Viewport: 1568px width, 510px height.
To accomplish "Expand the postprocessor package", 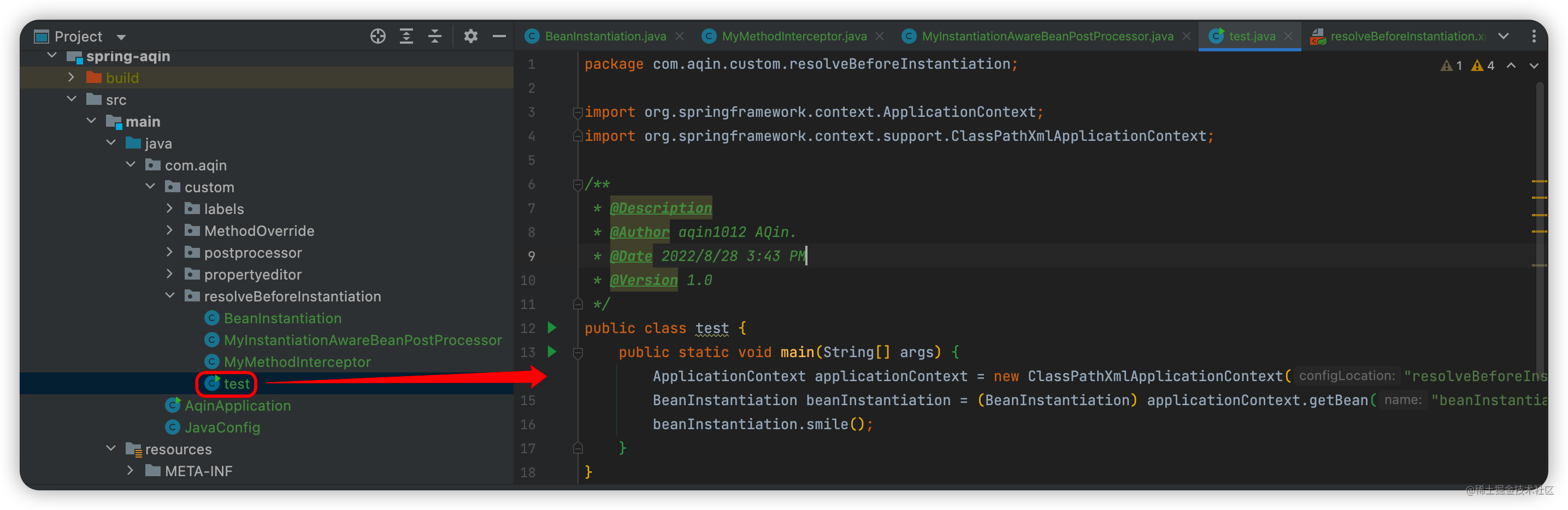I will [170, 253].
